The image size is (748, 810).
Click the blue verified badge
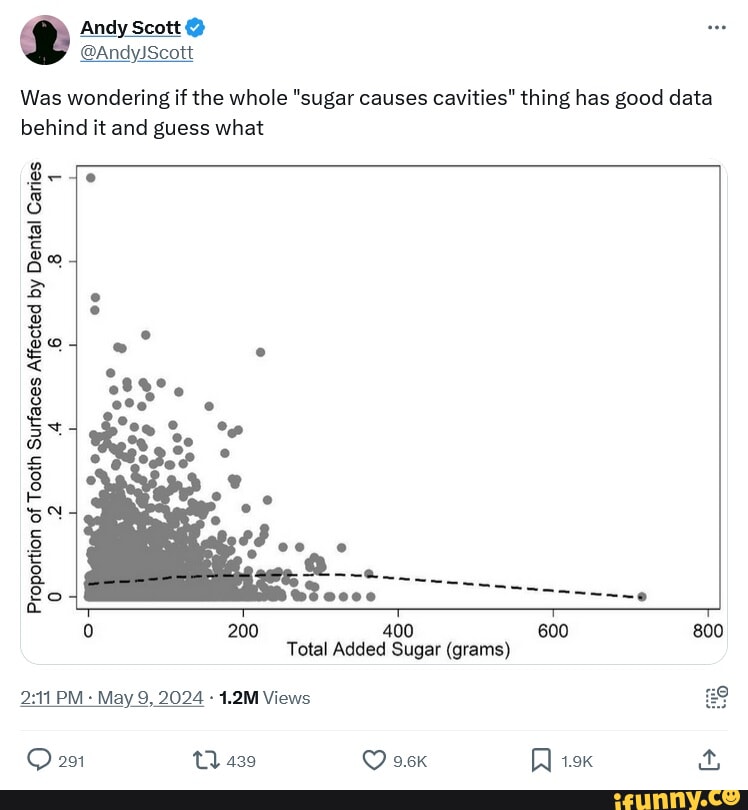pos(196,29)
